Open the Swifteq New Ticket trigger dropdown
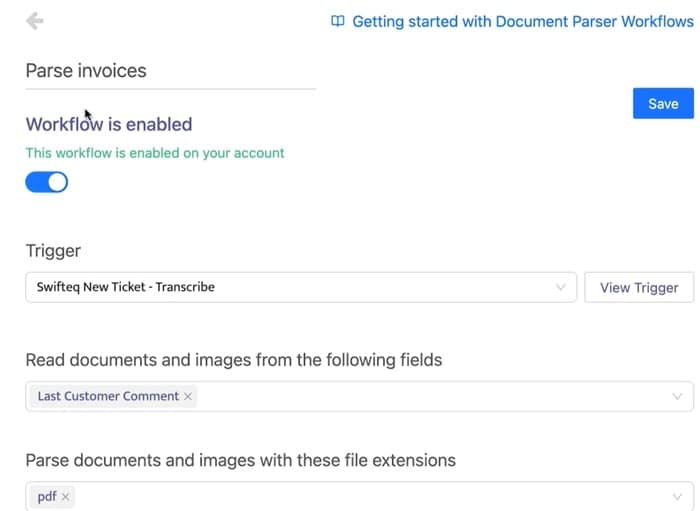This screenshot has height=511, width=700. [x=301, y=287]
